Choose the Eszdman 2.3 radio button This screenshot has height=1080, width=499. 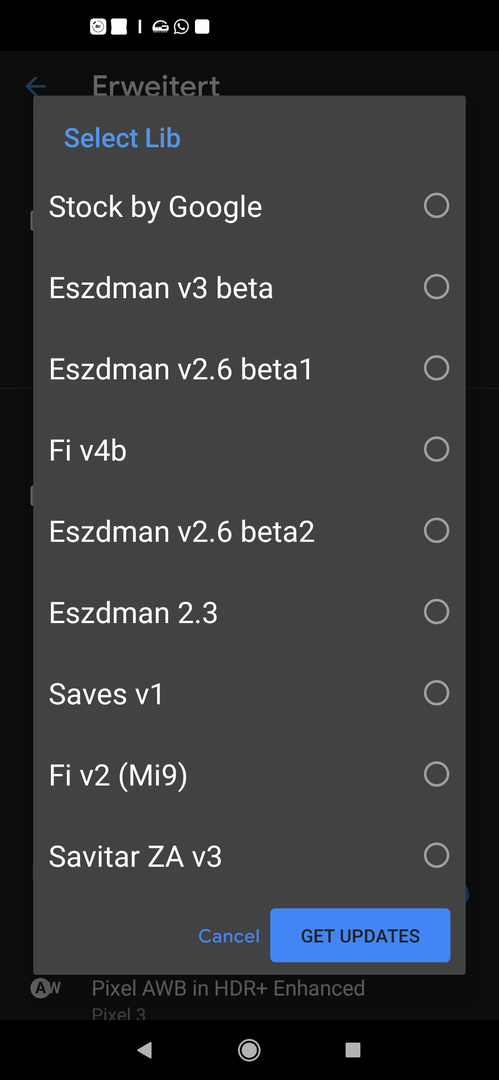click(436, 612)
